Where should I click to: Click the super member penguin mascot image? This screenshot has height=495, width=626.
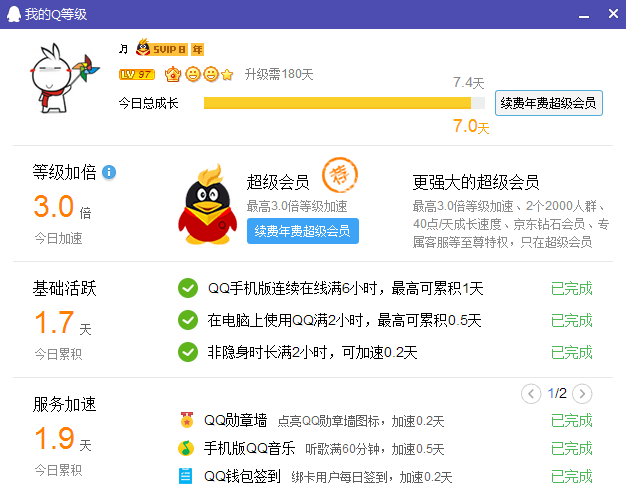coord(207,204)
